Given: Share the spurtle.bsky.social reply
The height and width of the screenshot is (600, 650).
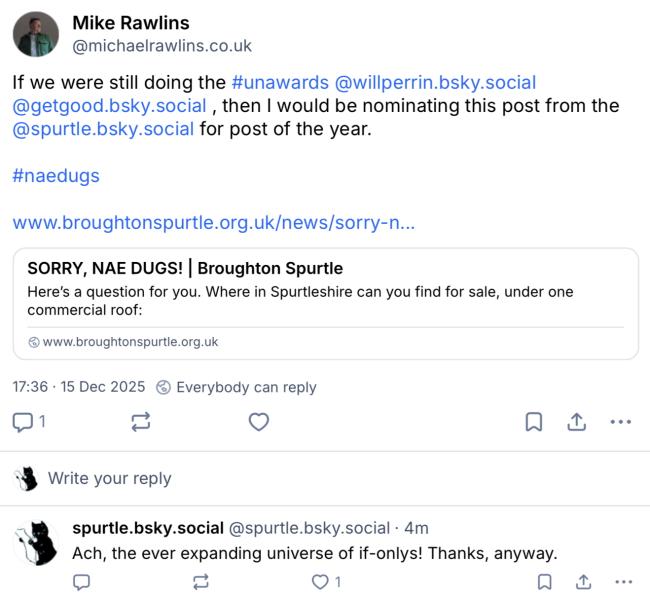Looking at the screenshot, I should (583, 582).
